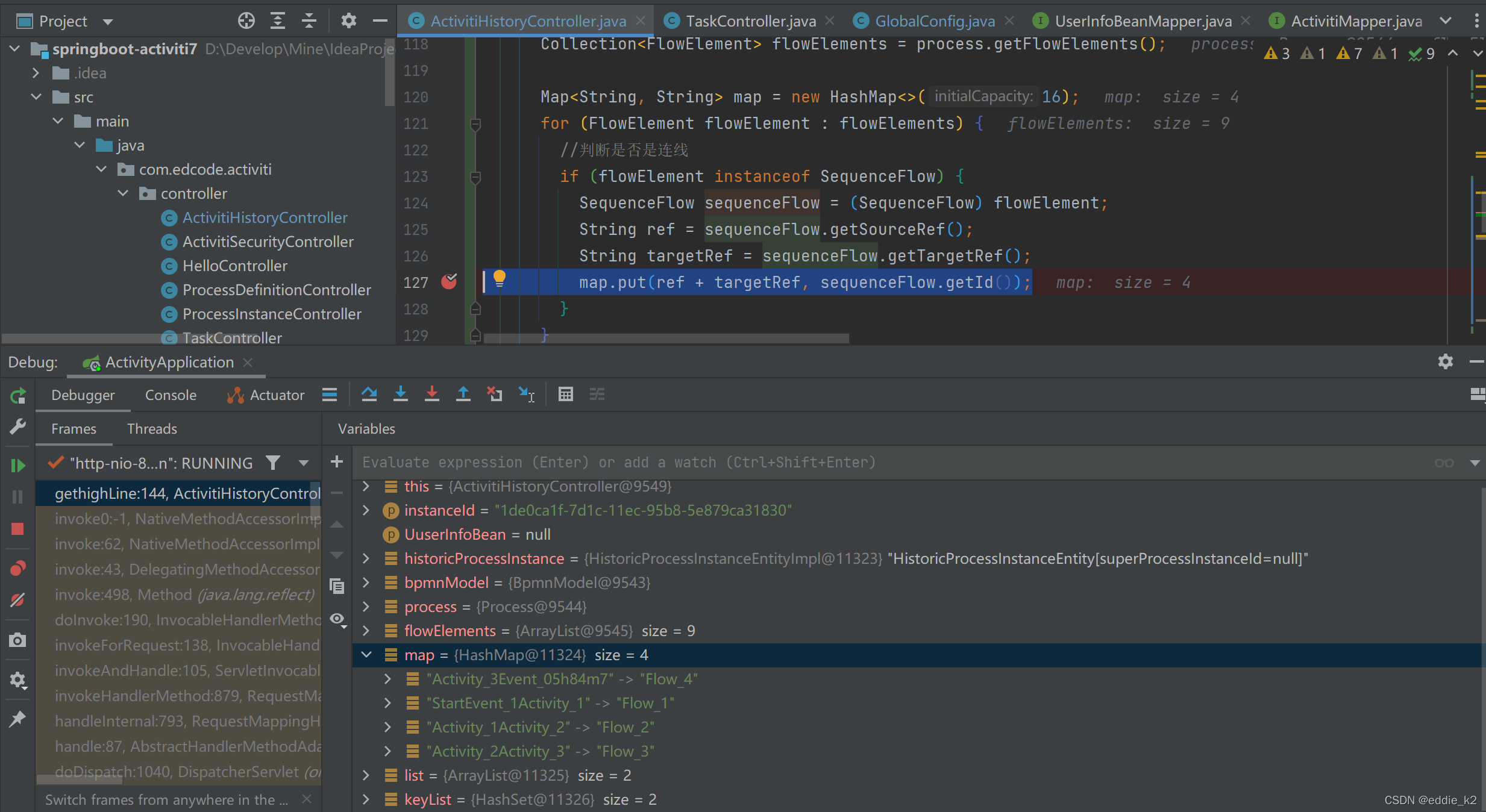Click the wrench Modify Run Configuration icon
The width and height of the screenshot is (1486, 812).
(17, 426)
